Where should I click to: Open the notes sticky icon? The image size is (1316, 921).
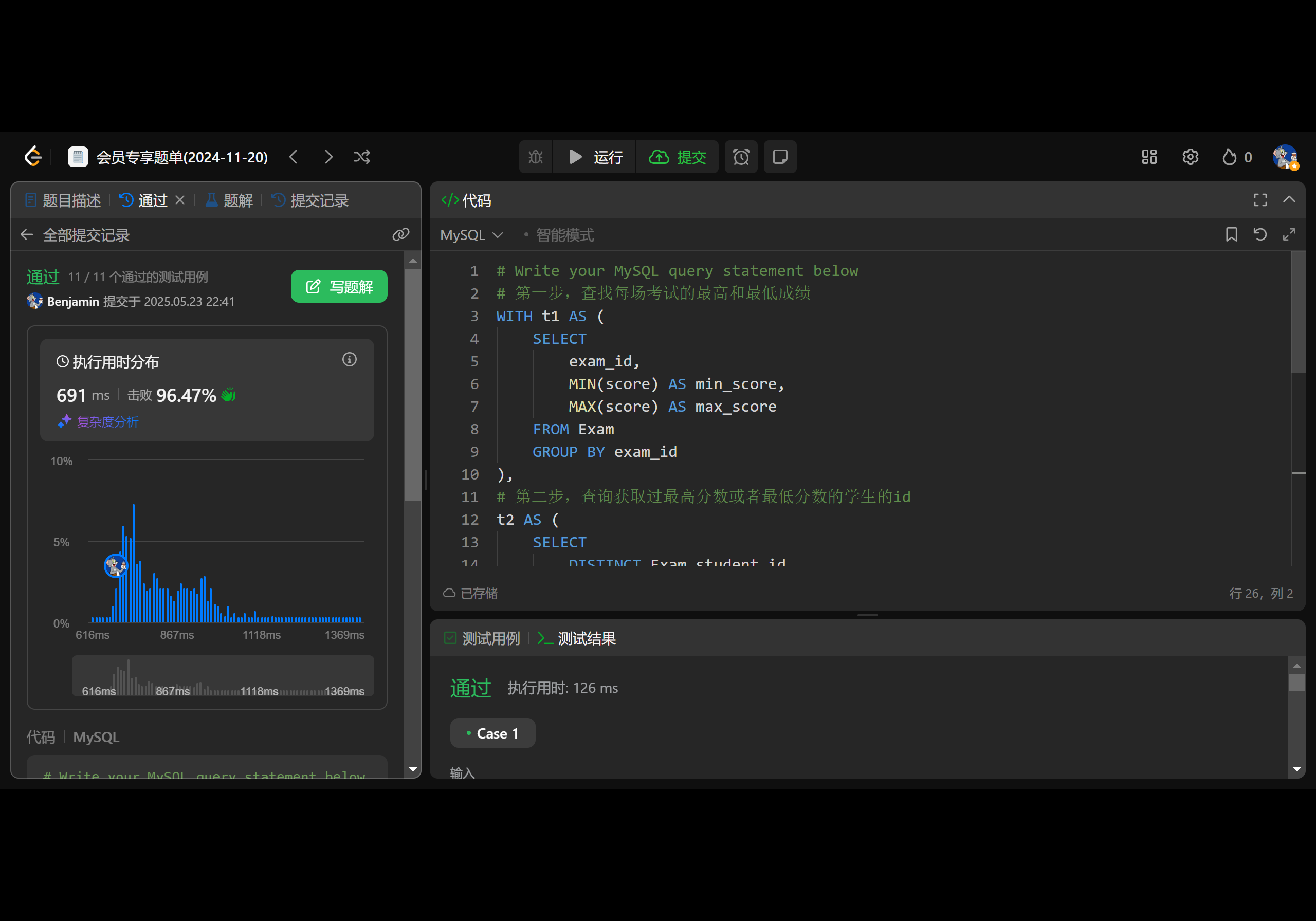[x=779, y=157]
